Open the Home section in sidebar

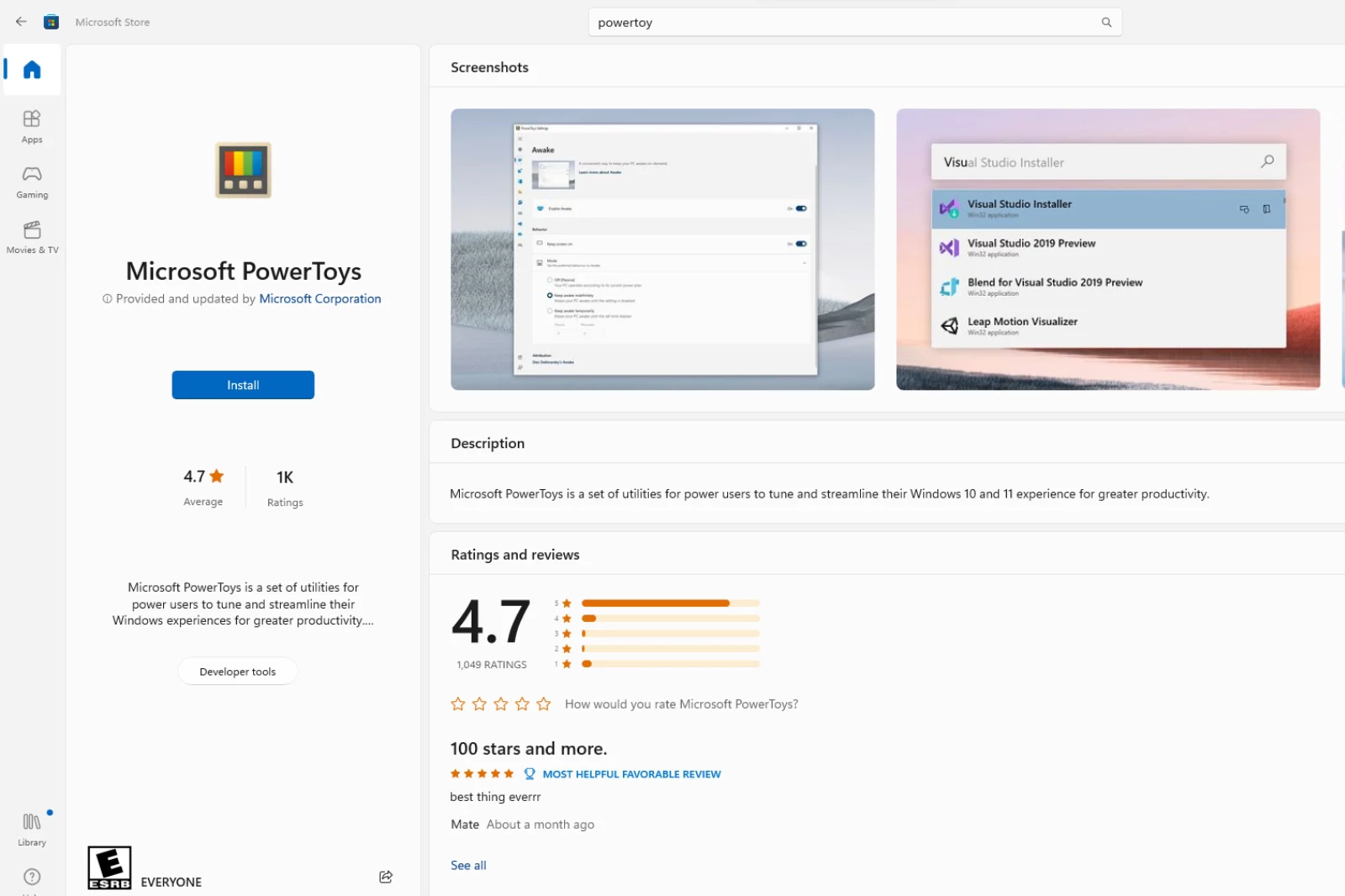coord(32,70)
